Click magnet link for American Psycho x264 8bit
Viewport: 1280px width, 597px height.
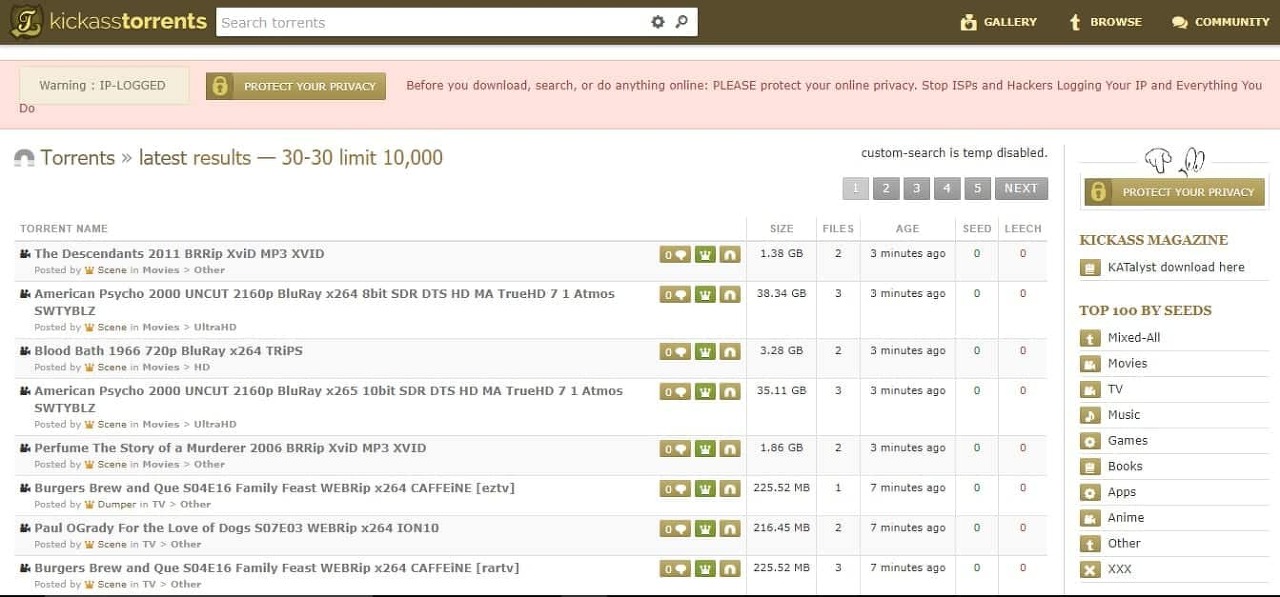coord(730,295)
